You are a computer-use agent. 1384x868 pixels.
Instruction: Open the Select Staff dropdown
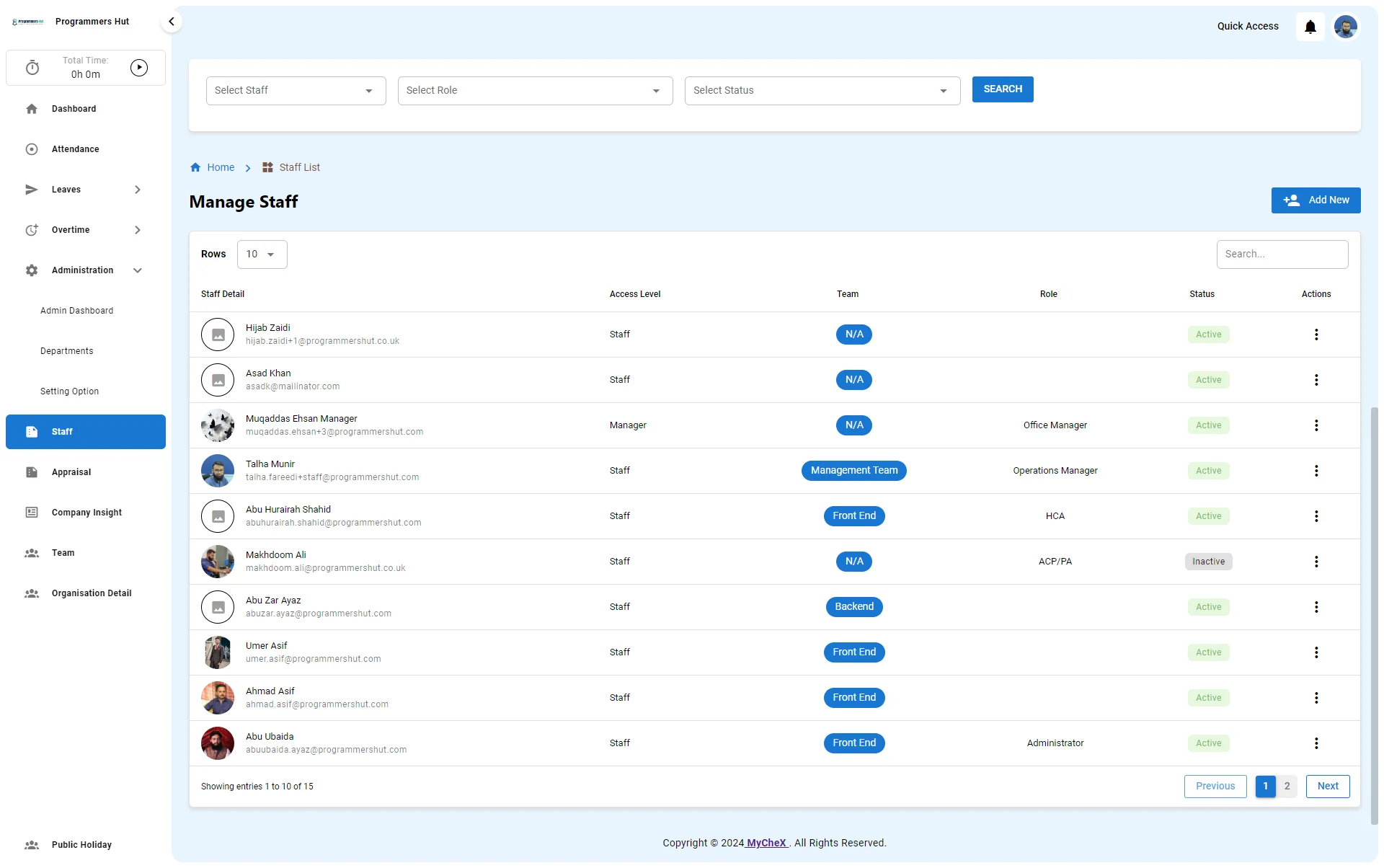click(x=296, y=91)
